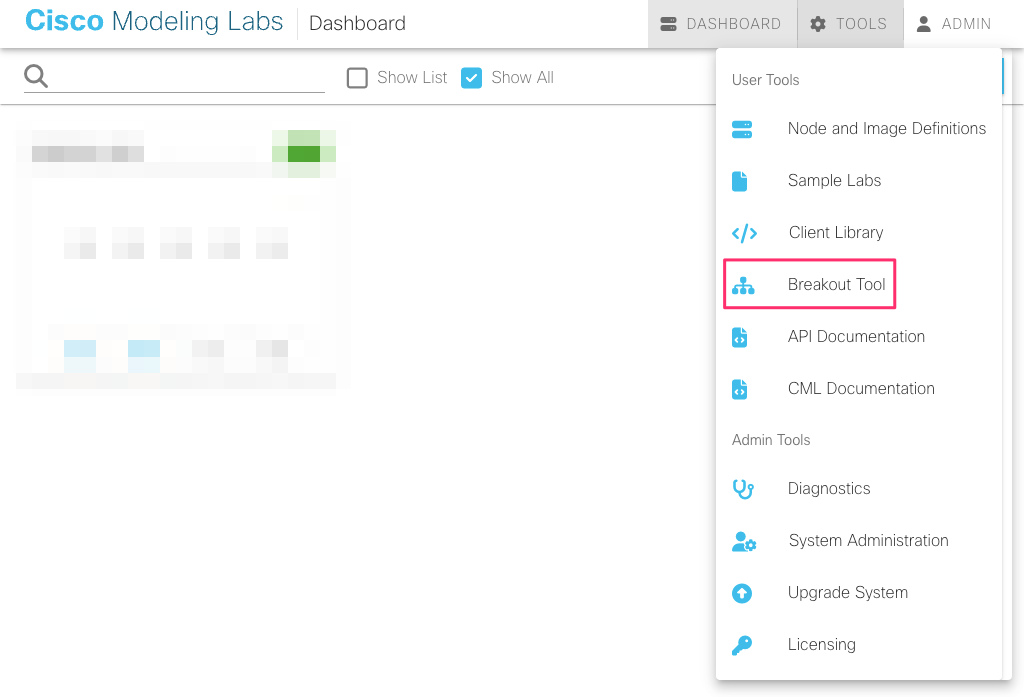Select Upgrade System entry

(859, 592)
